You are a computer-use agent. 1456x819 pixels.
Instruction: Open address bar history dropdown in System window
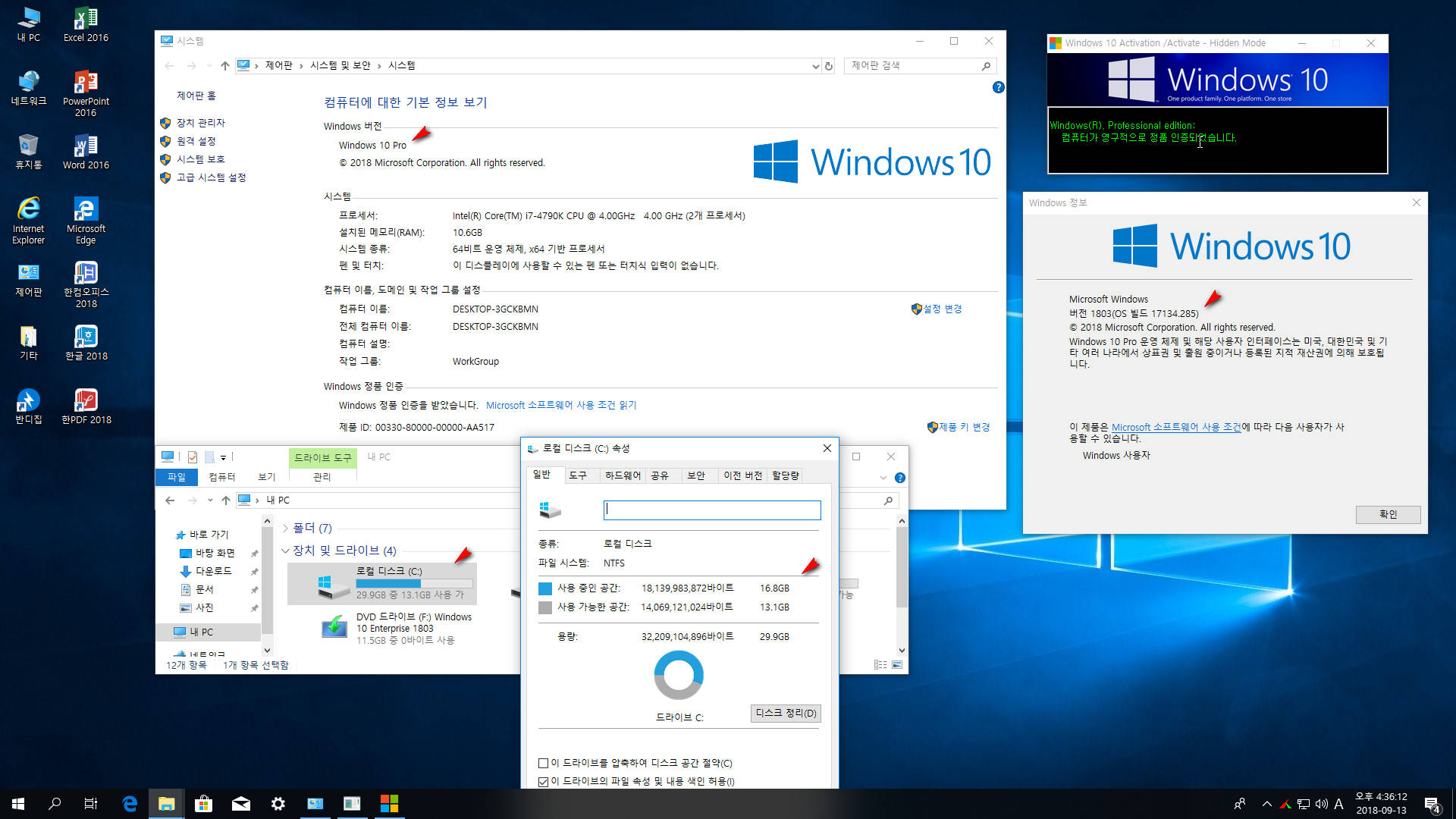coord(815,66)
